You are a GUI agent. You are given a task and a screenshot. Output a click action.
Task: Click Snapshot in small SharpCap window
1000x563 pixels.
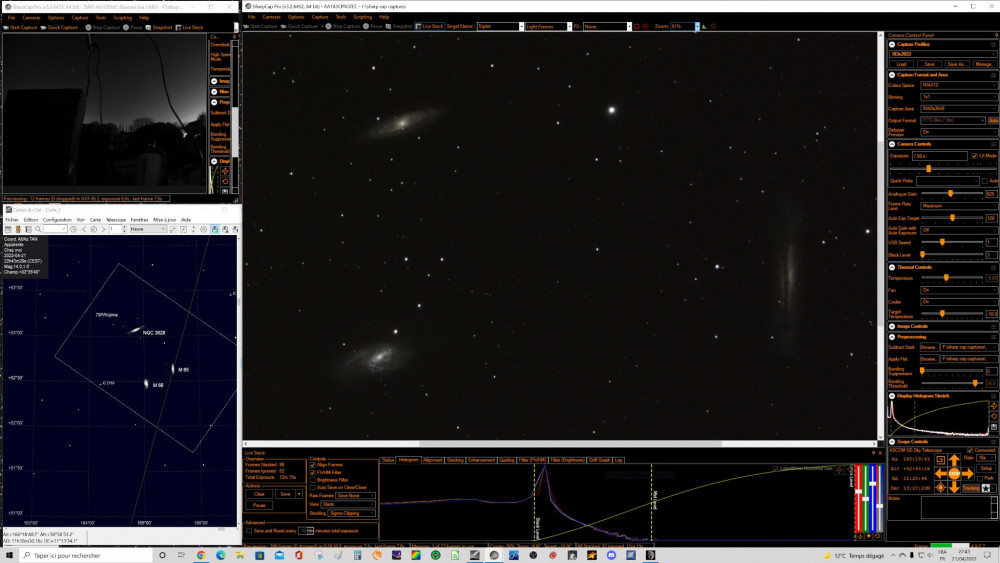pyautogui.click(x=159, y=27)
